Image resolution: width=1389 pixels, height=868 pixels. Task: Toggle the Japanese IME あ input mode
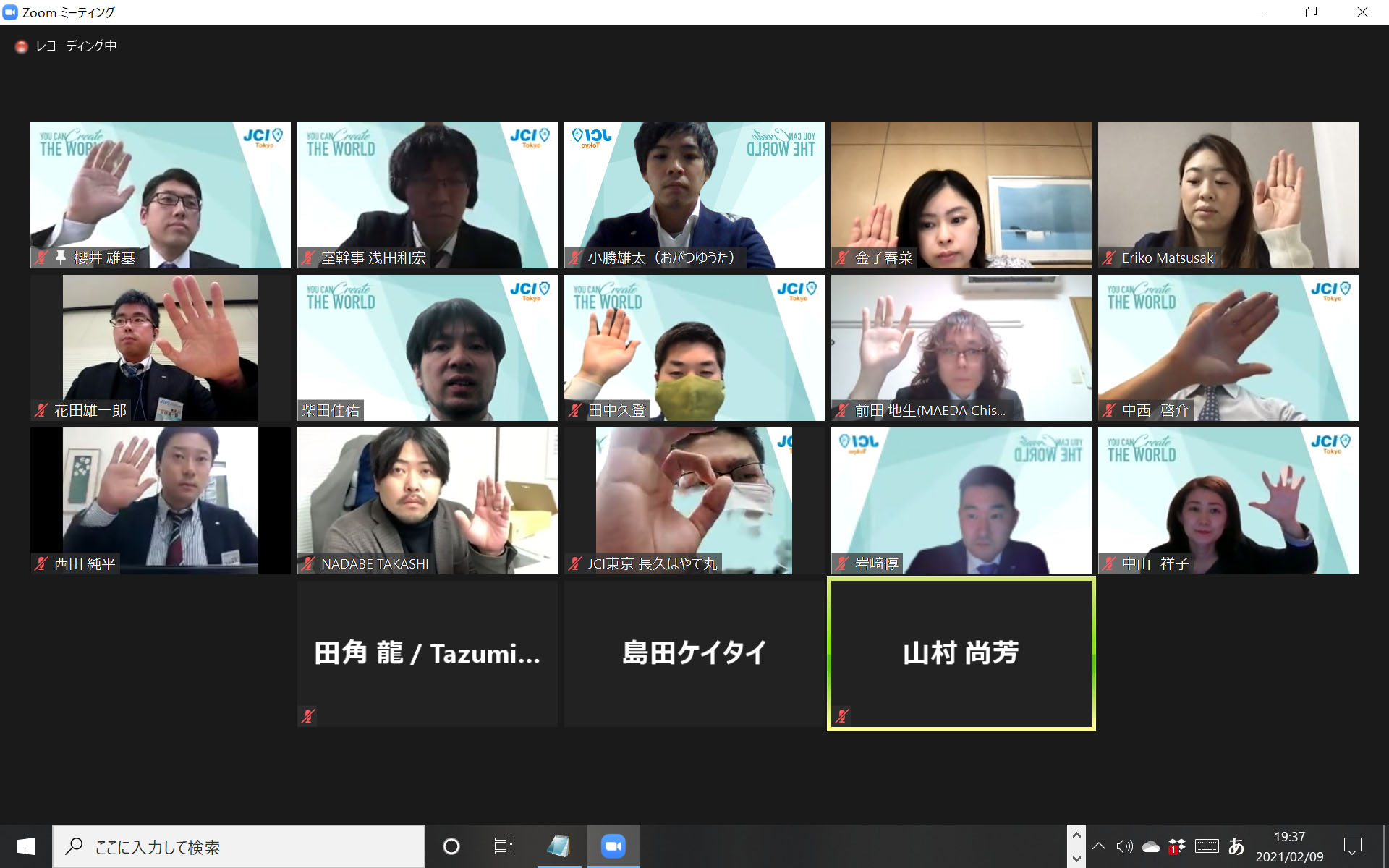1236,846
